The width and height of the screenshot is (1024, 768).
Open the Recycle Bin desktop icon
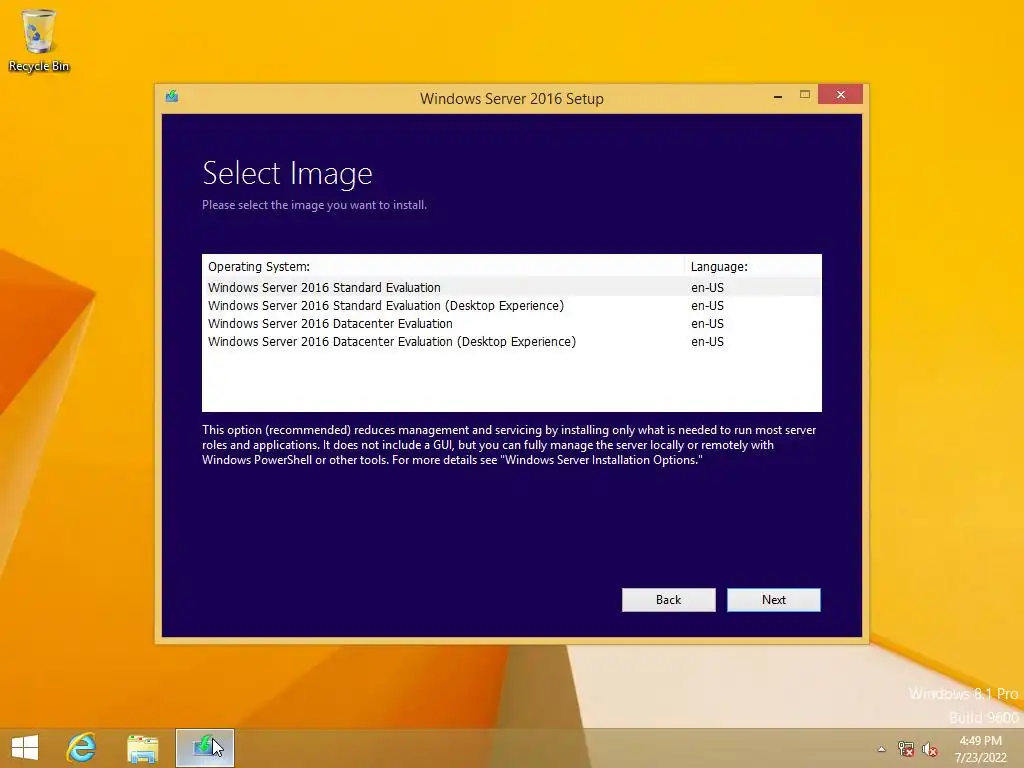[x=39, y=40]
